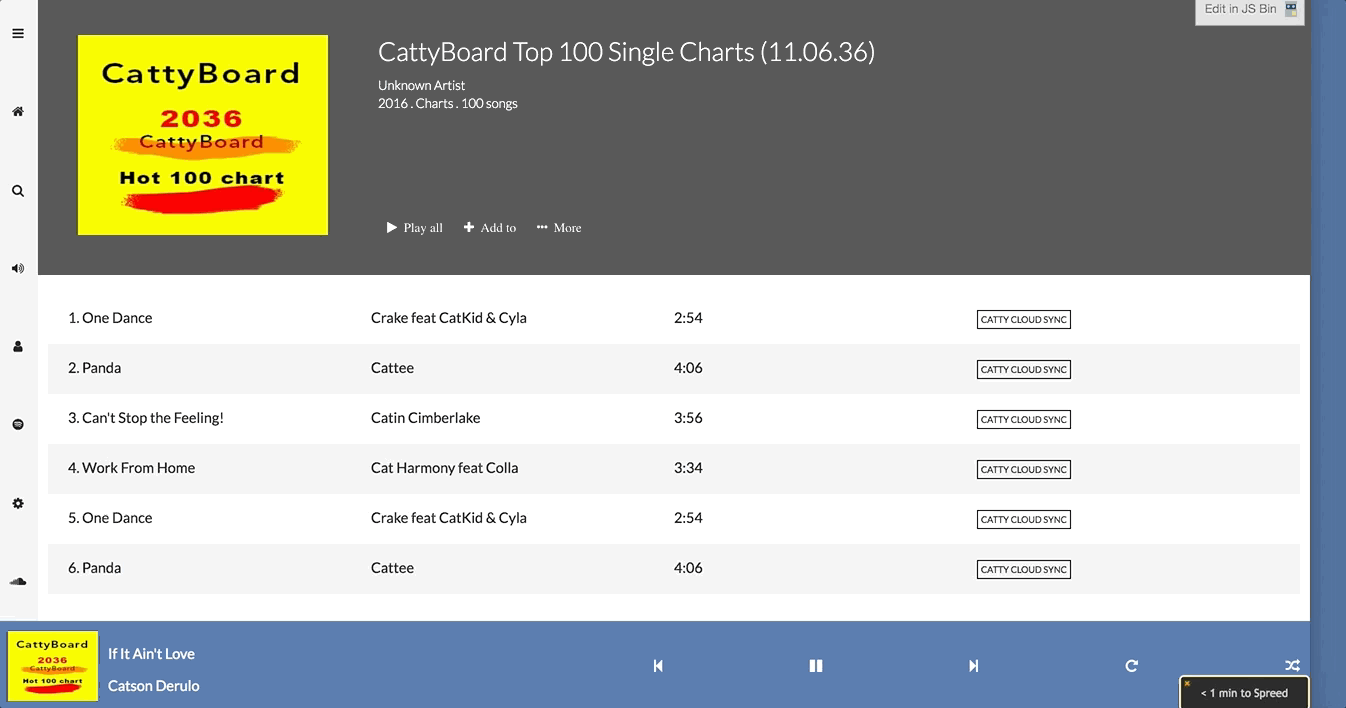Go back to the previous track

pyautogui.click(x=658, y=666)
